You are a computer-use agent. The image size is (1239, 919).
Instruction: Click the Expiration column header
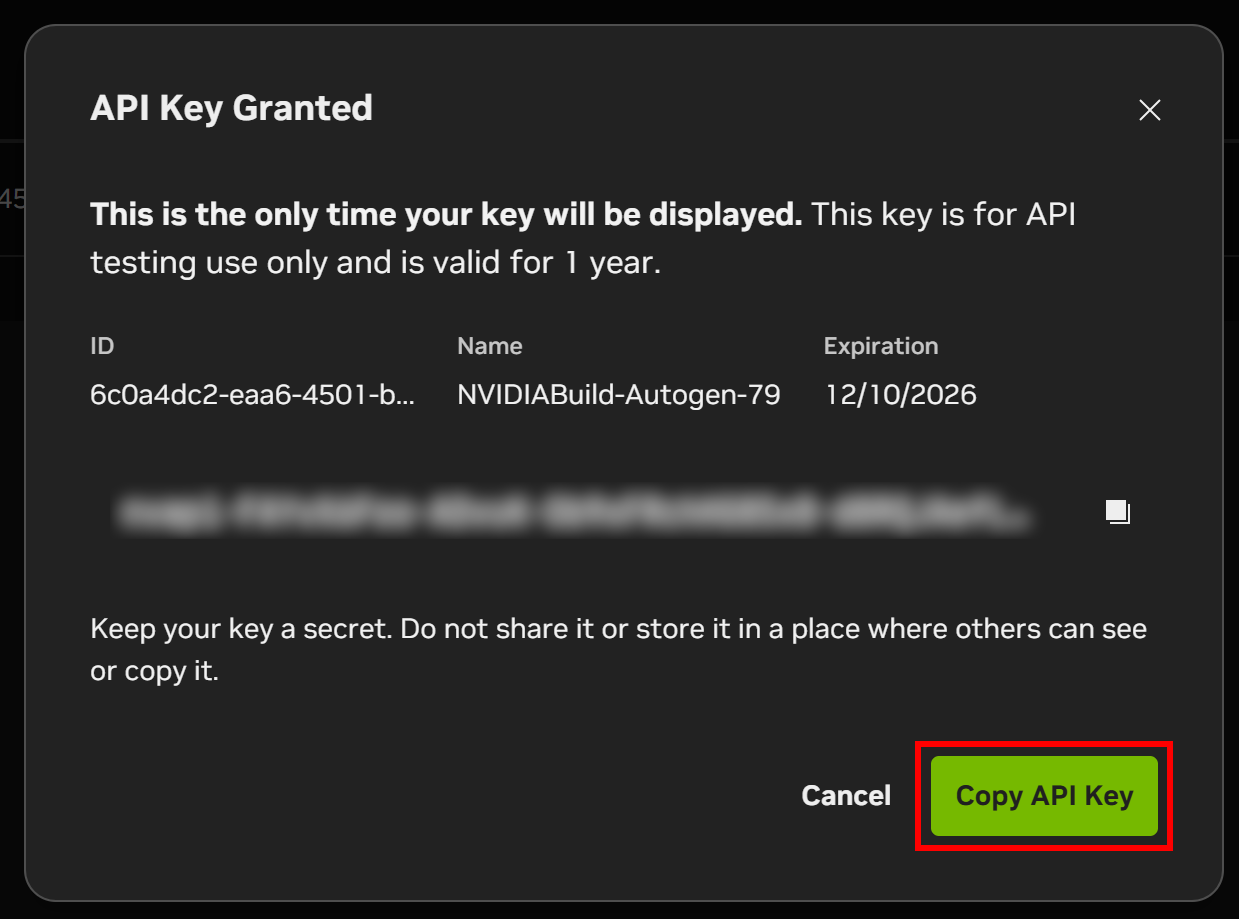881,345
